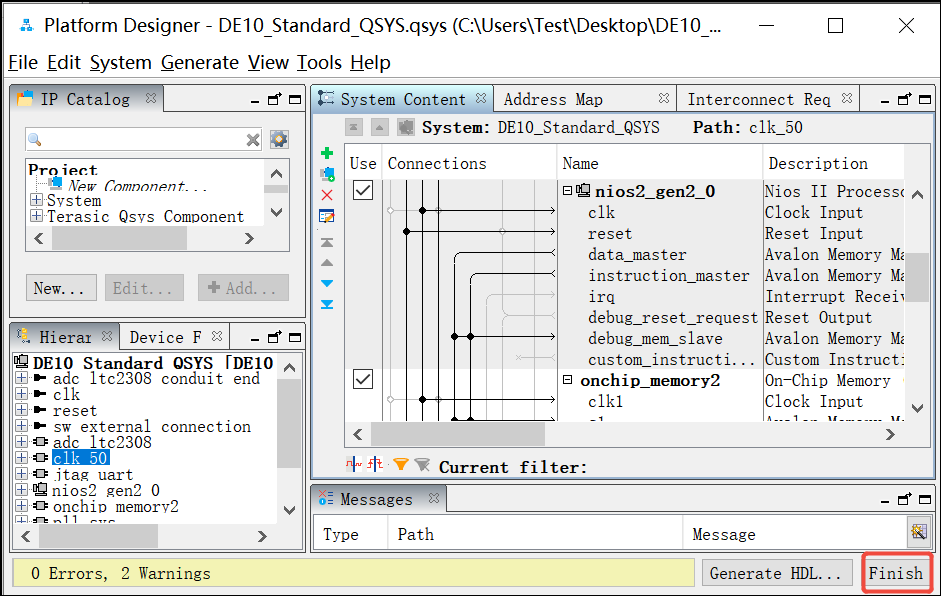
Task: Expand the sw_external_connection hierarchy node
Action: (22, 426)
